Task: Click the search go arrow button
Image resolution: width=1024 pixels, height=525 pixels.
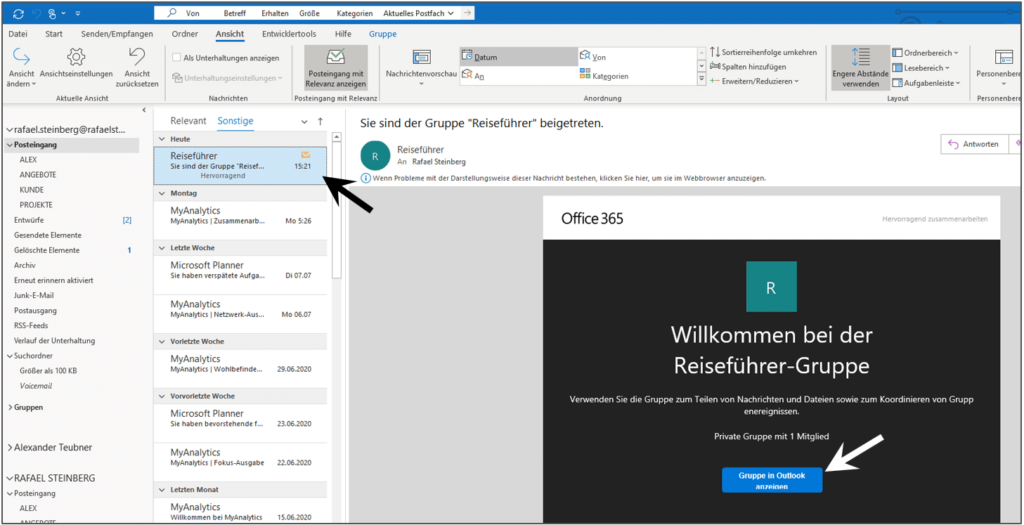Action: 466,13
